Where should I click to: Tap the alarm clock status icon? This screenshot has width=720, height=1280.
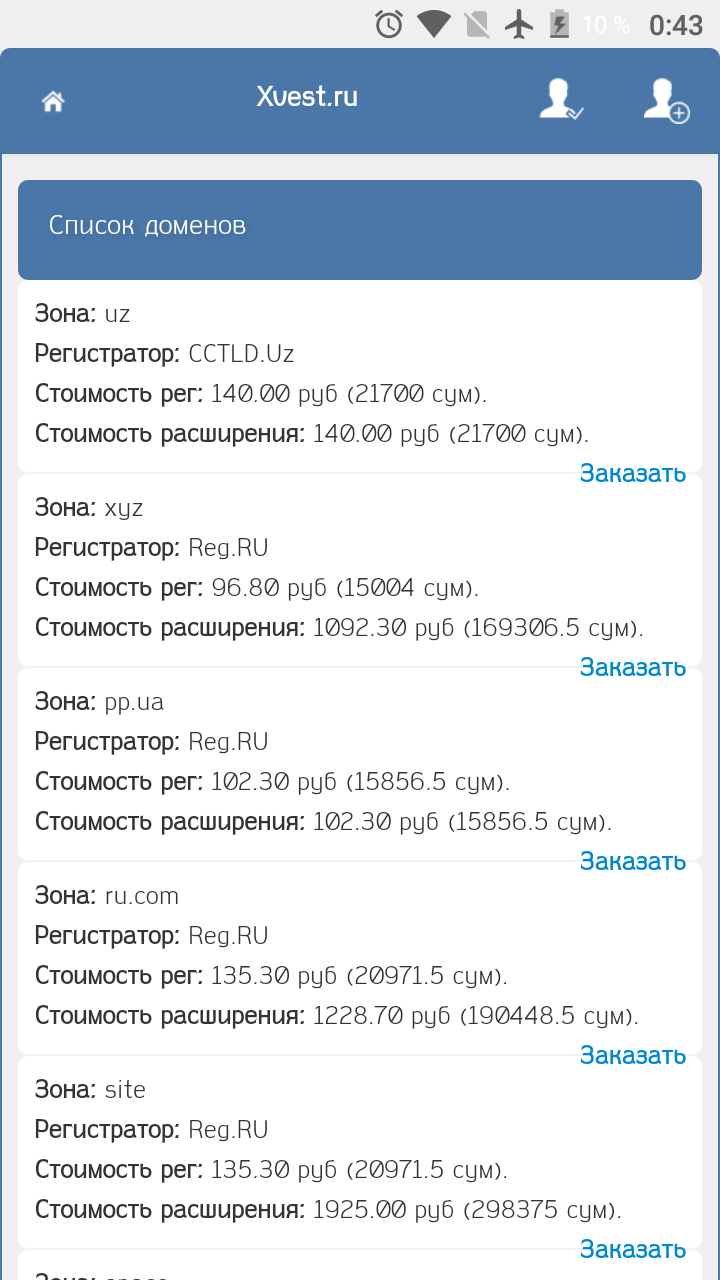[389, 24]
